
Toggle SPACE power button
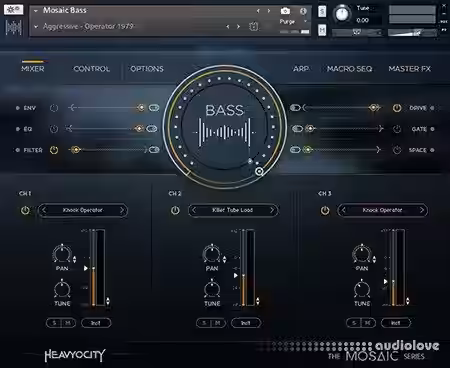(x=397, y=150)
